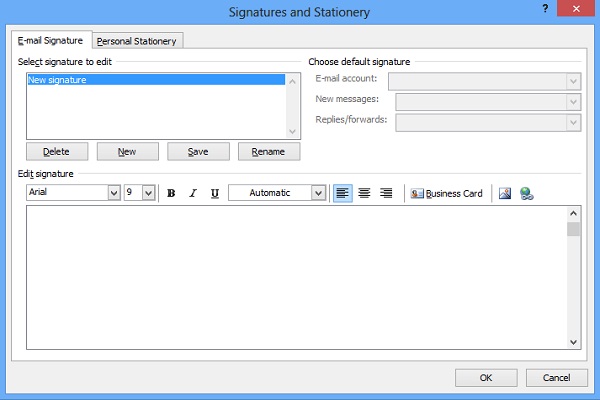
Task: Click the Arial font name field
Action: (67, 192)
